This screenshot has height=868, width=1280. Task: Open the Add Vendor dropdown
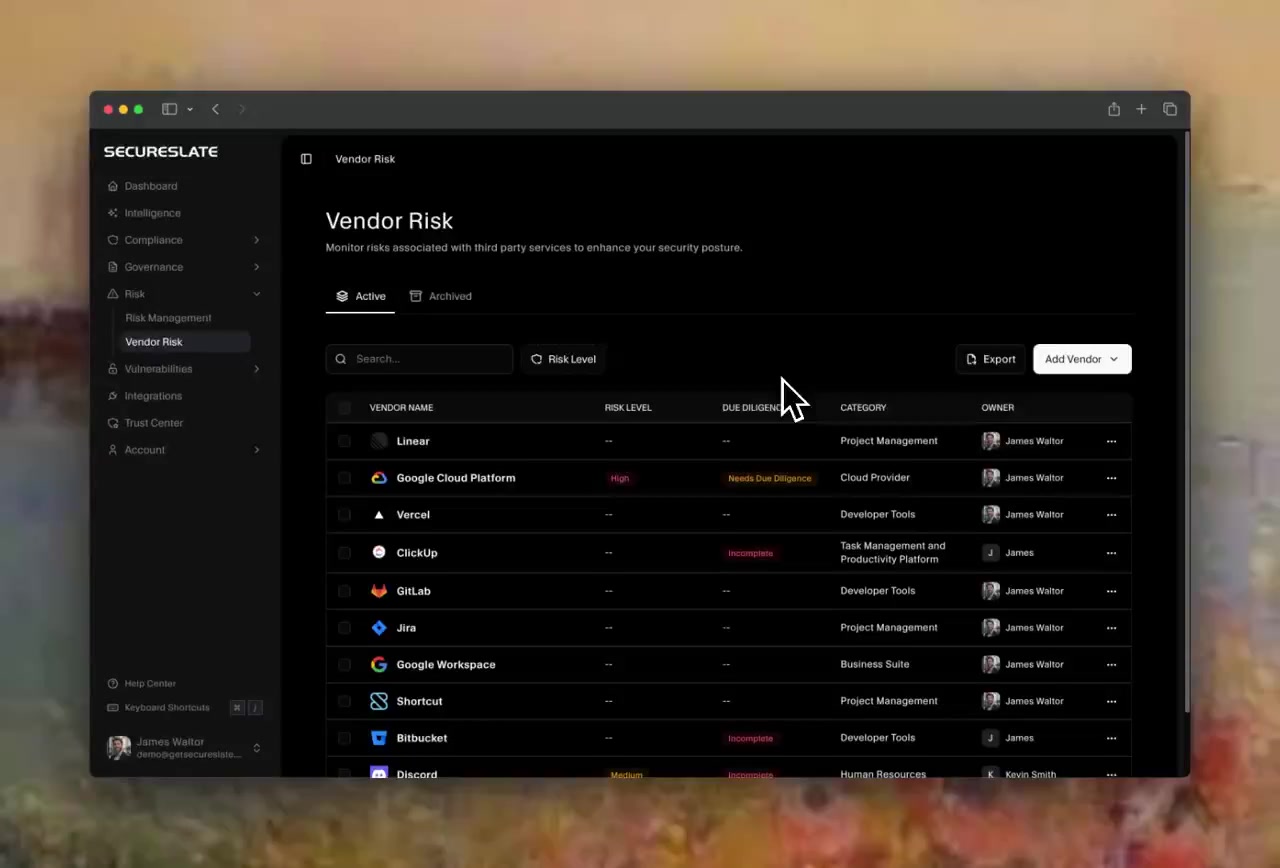[1082, 359]
